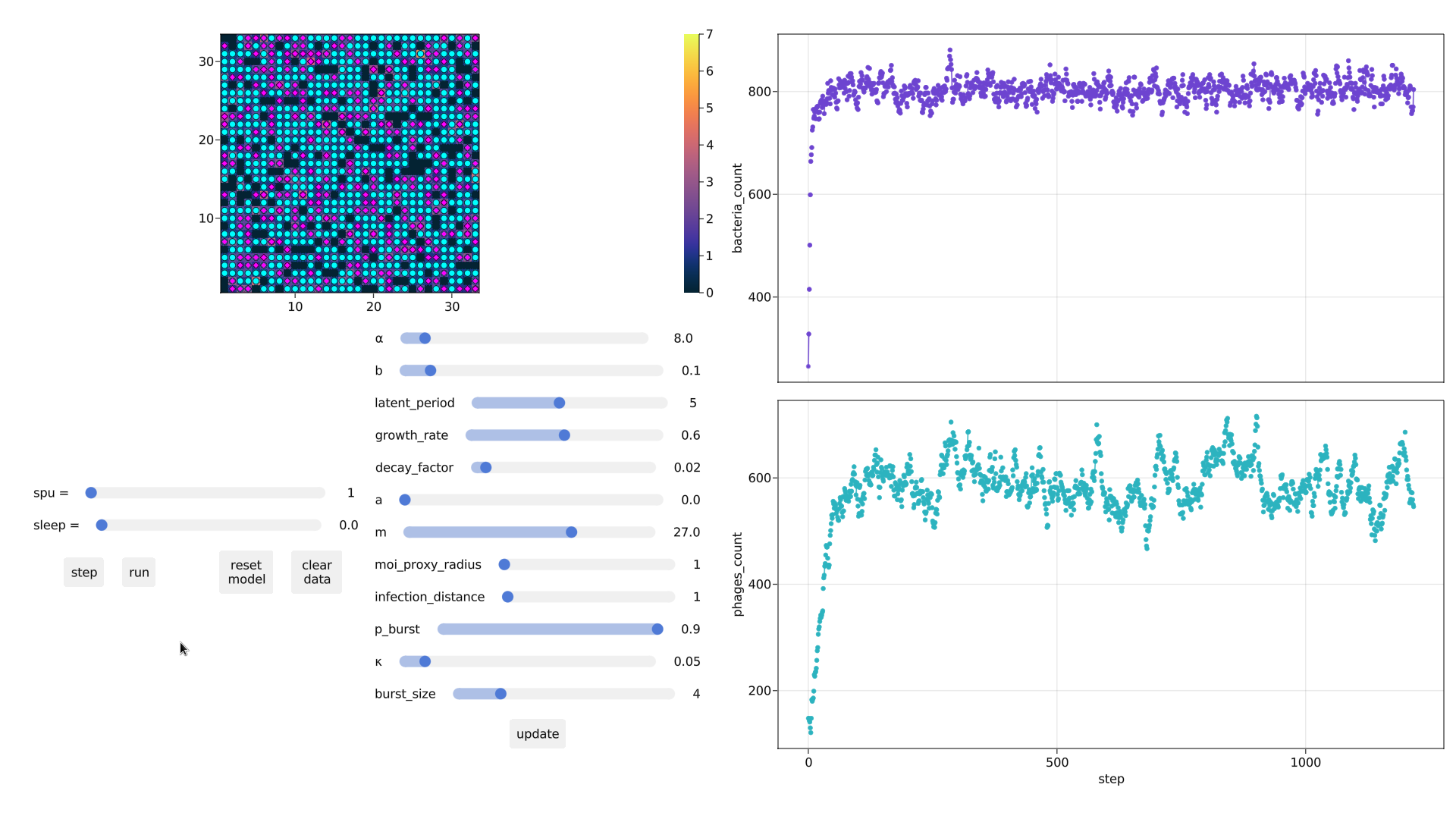
Task: Click the m parameter slider handle
Action: pyautogui.click(x=572, y=532)
